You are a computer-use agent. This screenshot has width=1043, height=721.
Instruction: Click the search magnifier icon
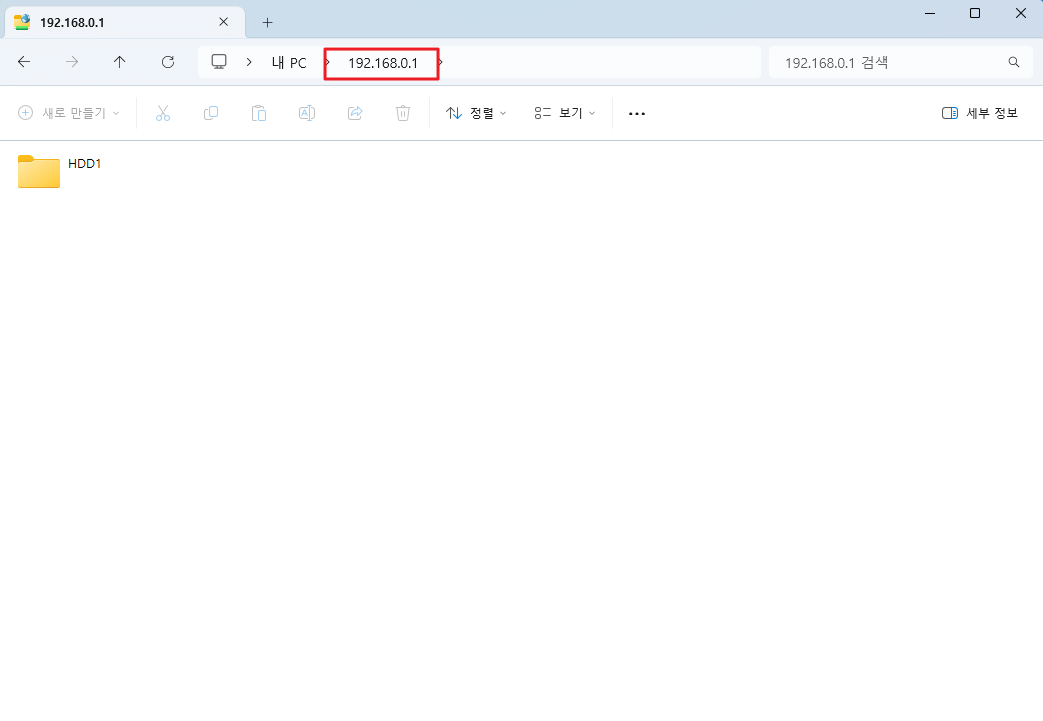pos(1013,62)
